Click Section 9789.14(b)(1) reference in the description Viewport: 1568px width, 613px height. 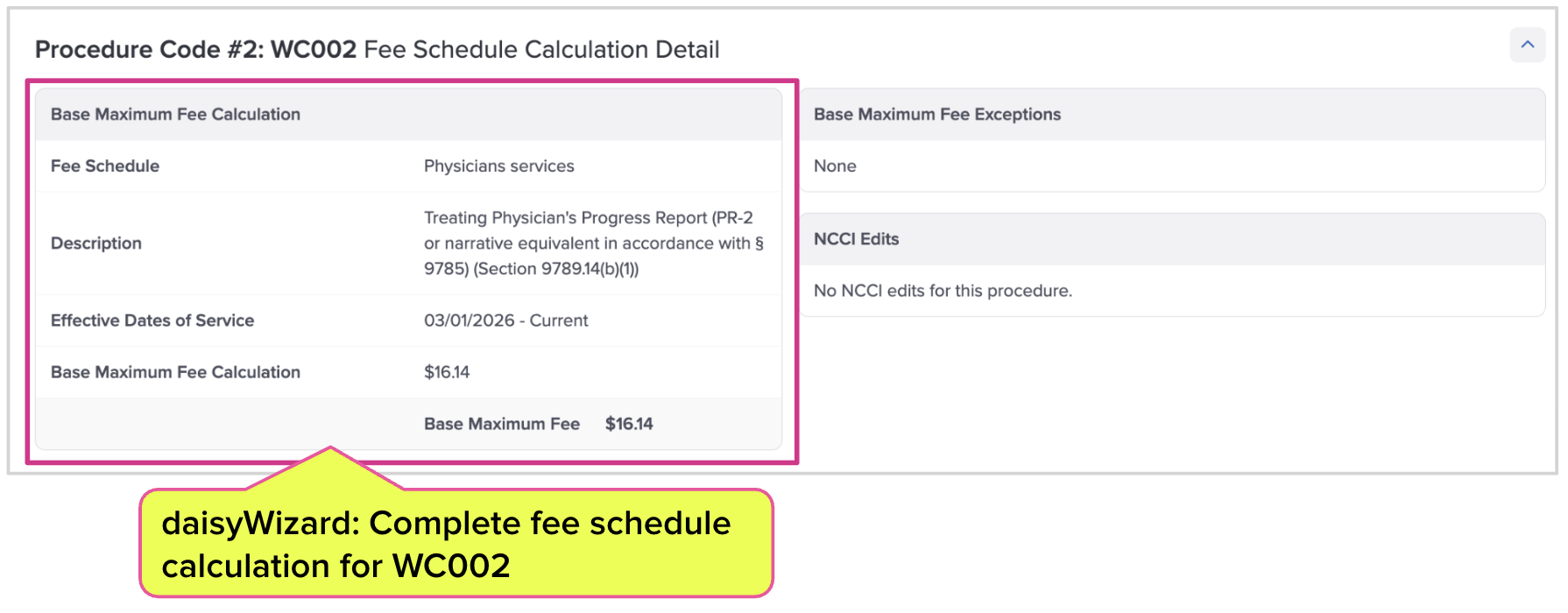[x=556, y=269]
